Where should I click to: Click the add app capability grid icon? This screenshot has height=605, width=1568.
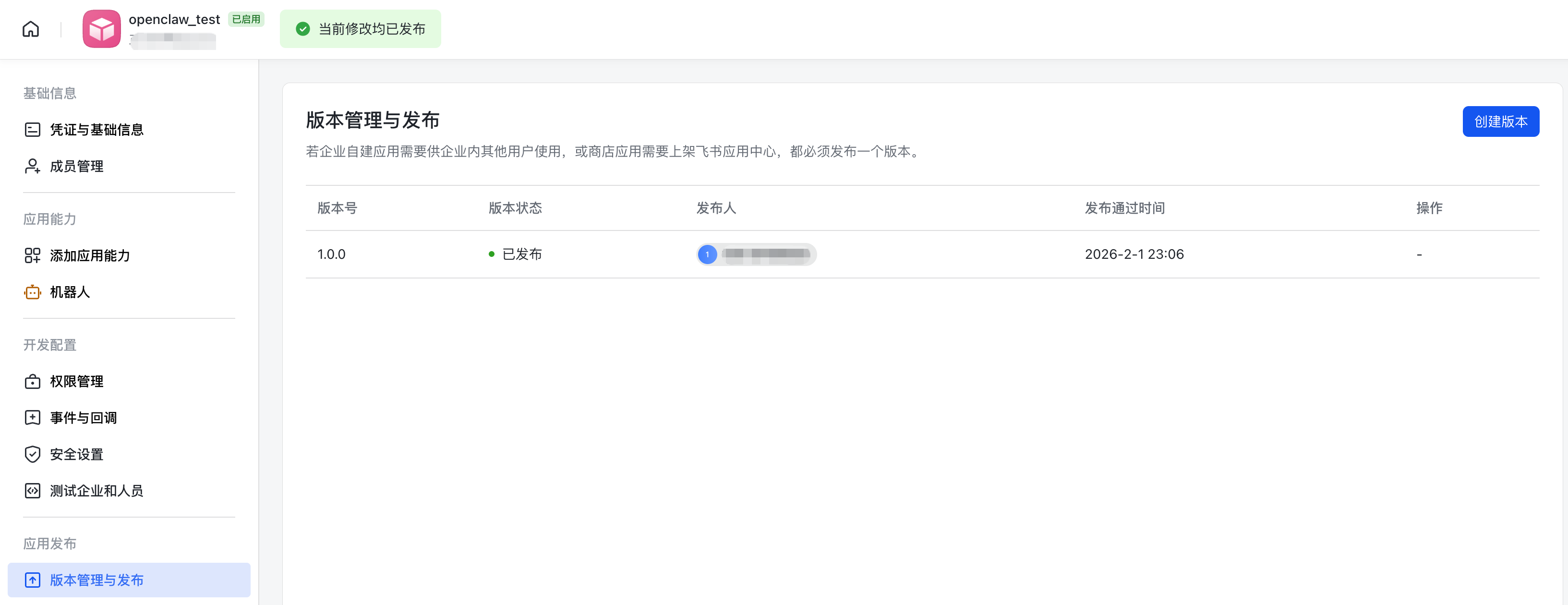point(32,255)
